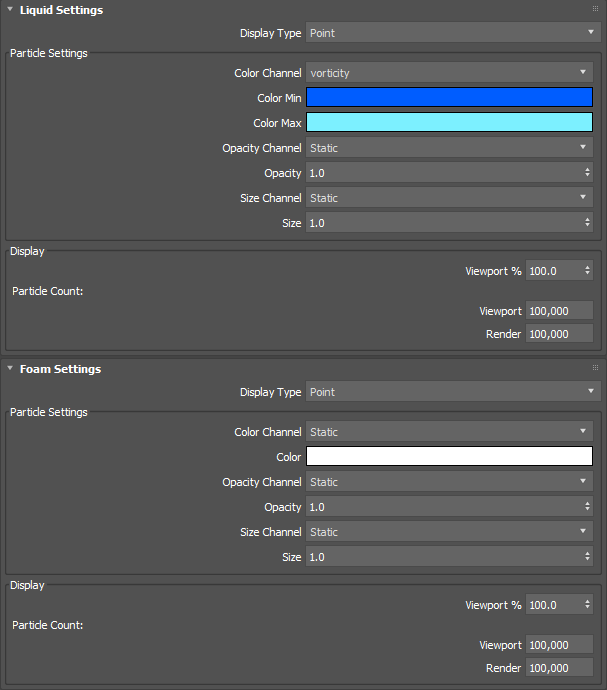Click liquid Viewport particle count field
The width and height of the screenshot is (607, 690).
click(558, 311)
